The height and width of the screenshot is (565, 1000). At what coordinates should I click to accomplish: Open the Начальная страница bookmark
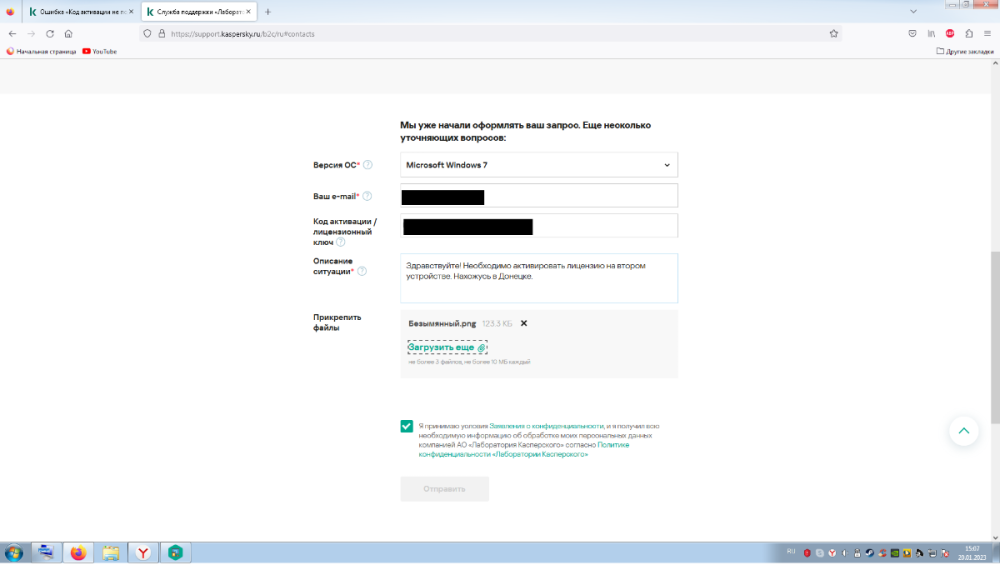[x=41, y=51]
